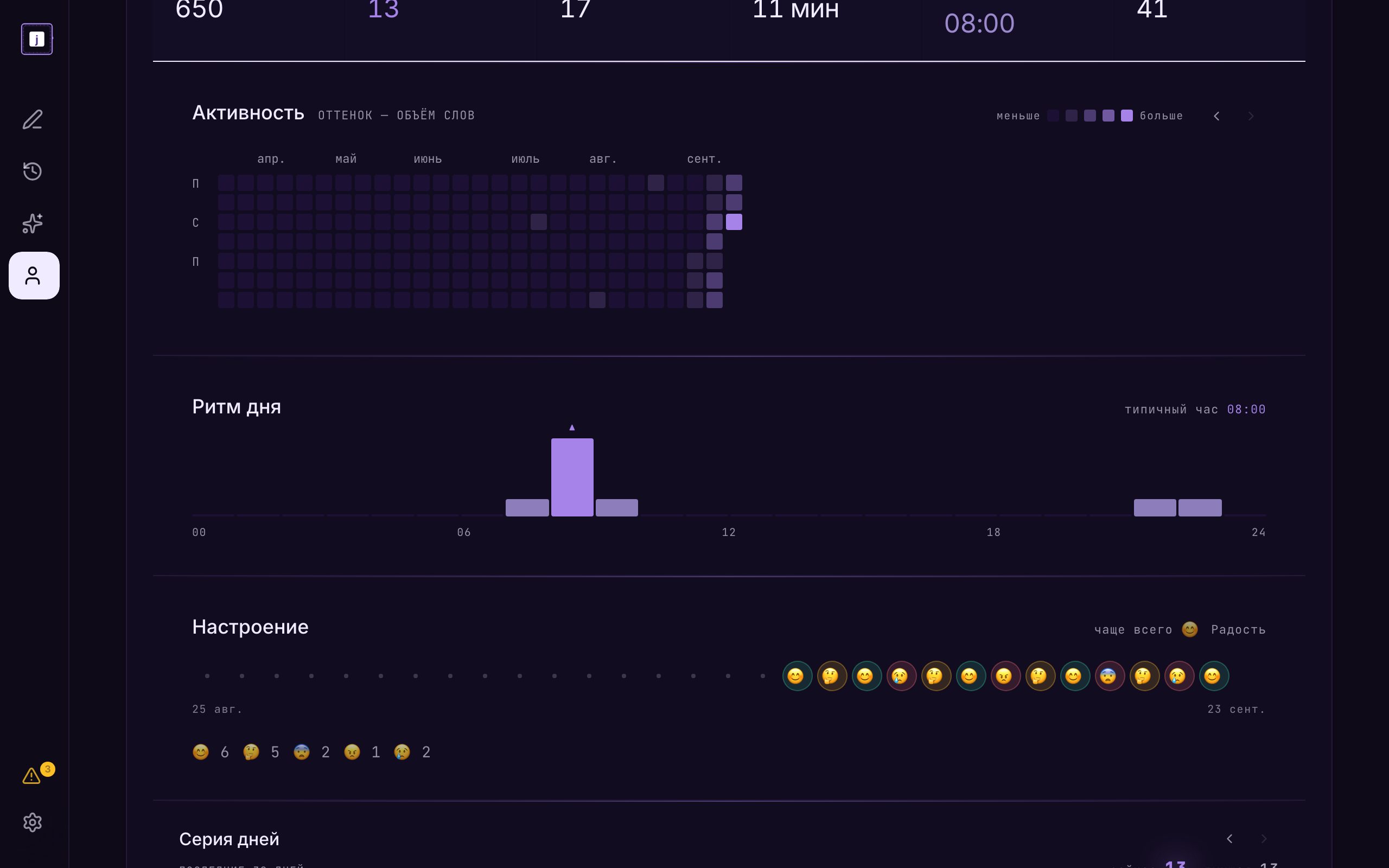This screenshot has width=1389, height=868.
Task: Select the profile person icon
Action: pos(34,276)
